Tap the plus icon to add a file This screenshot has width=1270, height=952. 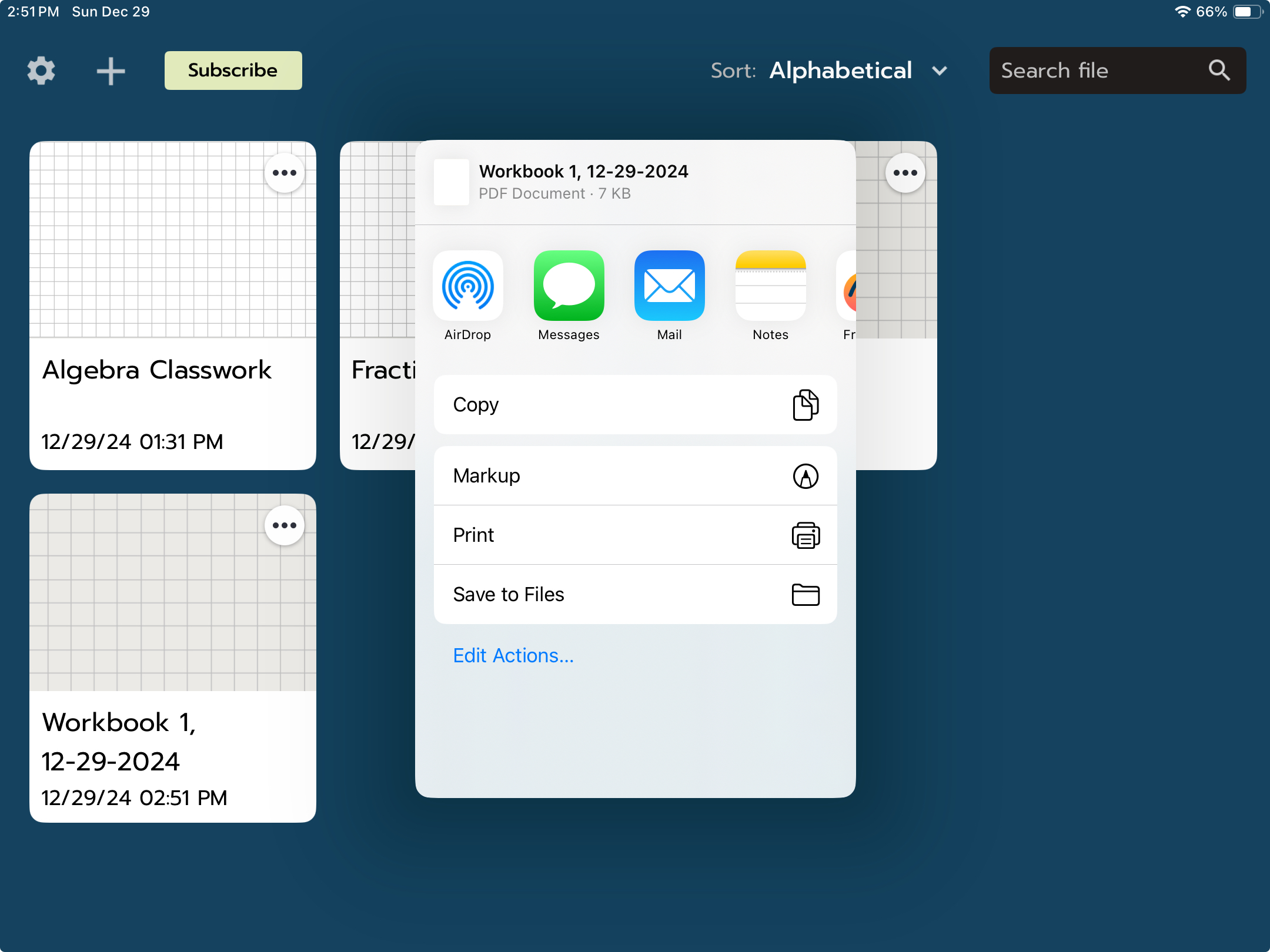(x=111, y=71)
